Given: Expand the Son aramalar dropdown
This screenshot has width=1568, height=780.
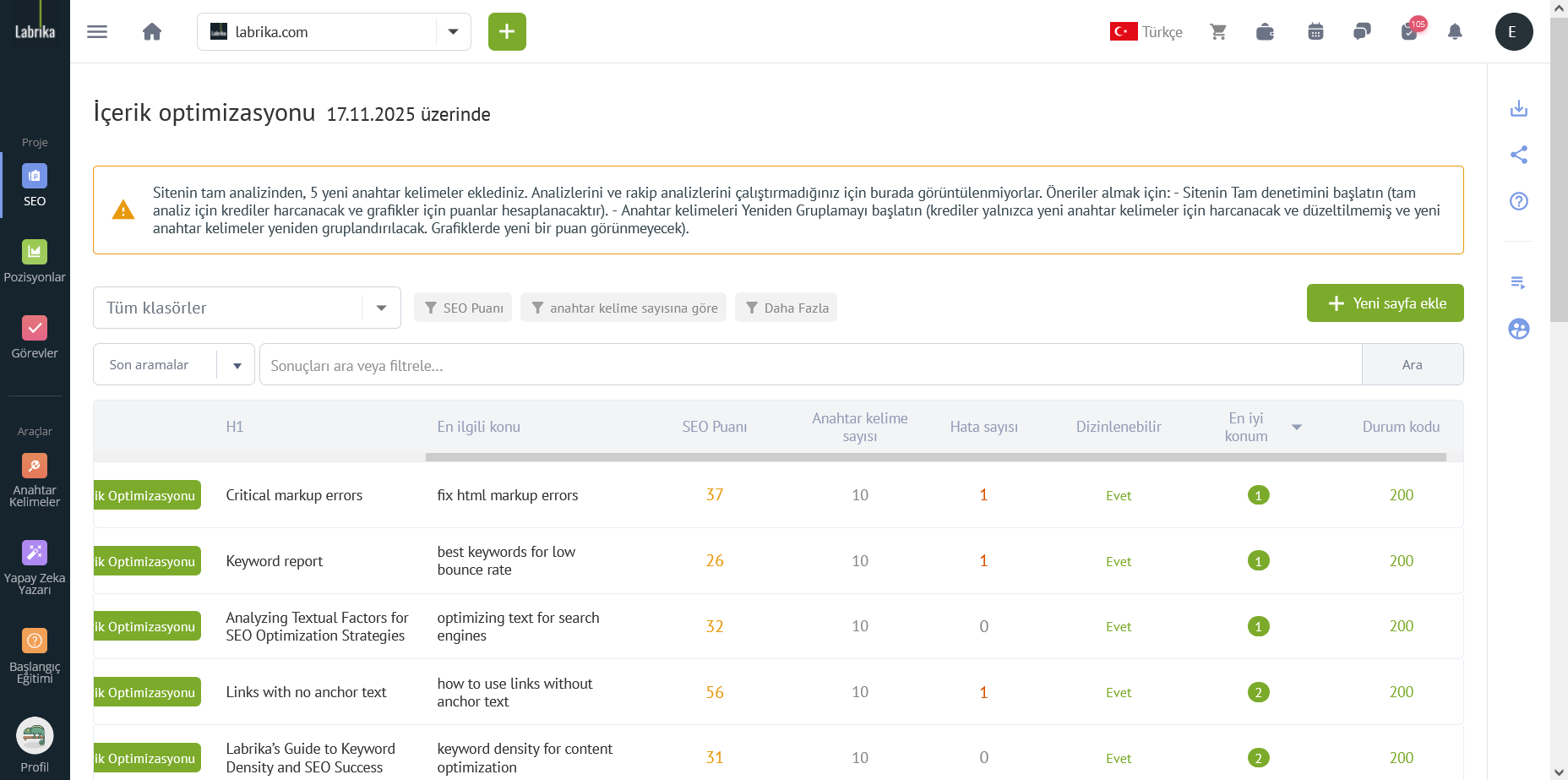Looking at the screenshot, I should click(x=237, y=364).
